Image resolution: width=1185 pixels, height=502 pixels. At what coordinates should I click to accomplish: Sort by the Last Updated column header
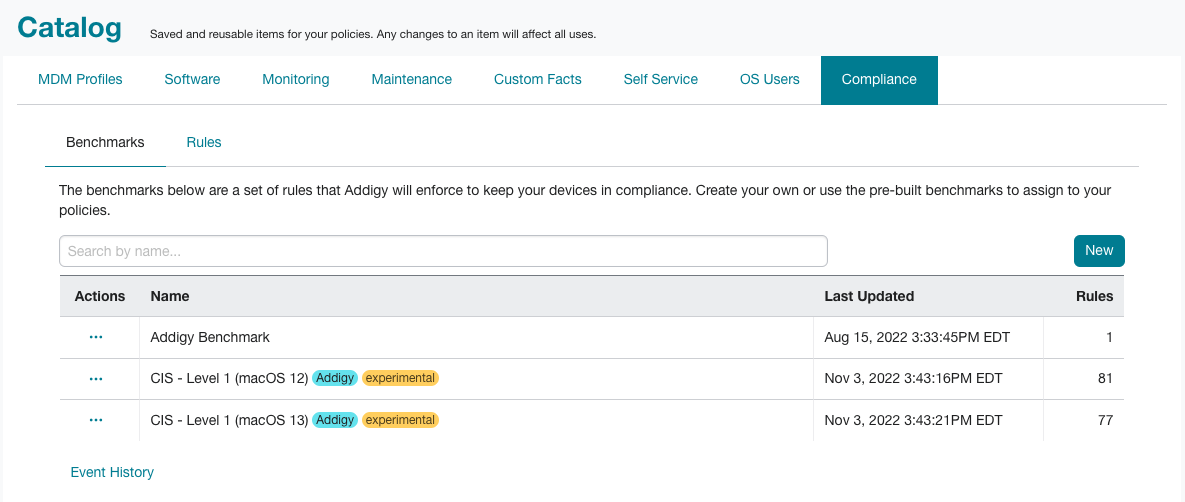tap(869, 296)
